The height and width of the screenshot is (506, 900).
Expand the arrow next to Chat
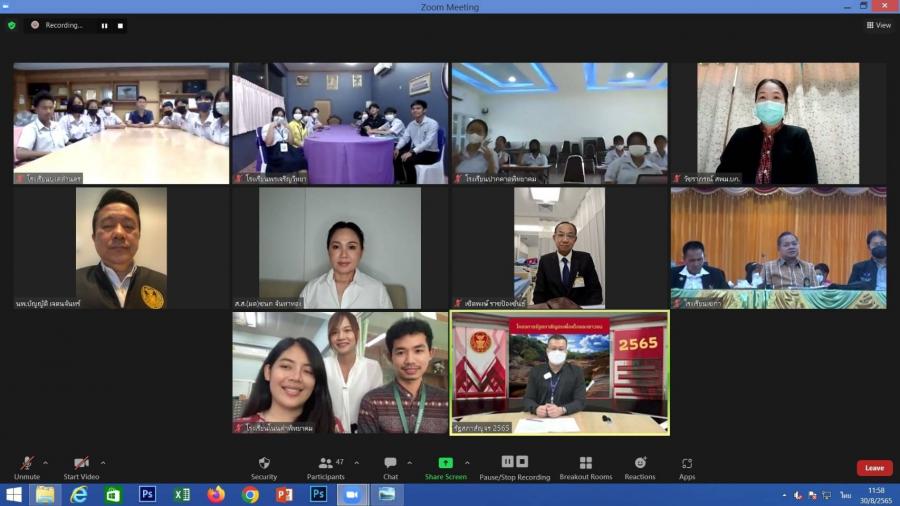tap(411, 463)
